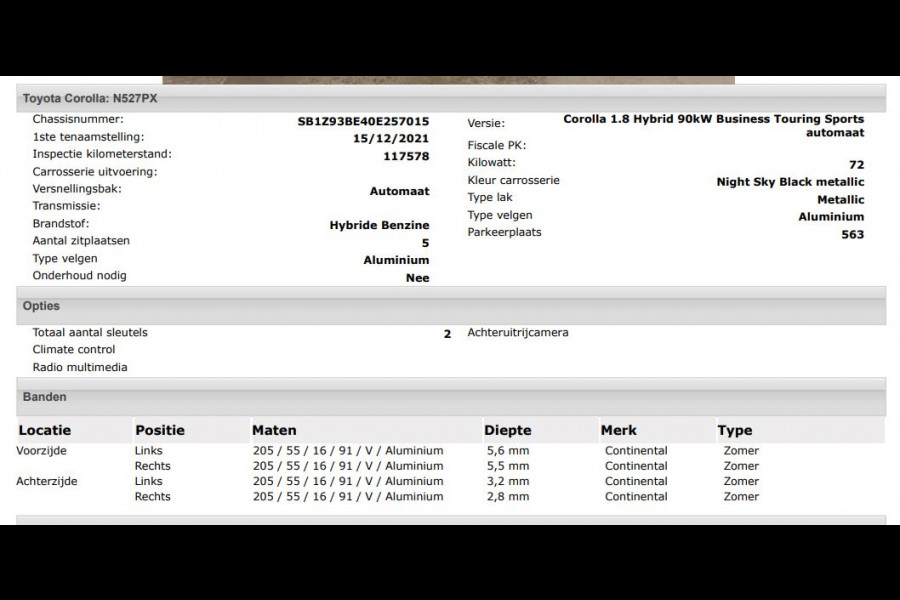Select the Hybride Benzine fuel value
This screenshot has width=900, height=600.
[379, 225]
